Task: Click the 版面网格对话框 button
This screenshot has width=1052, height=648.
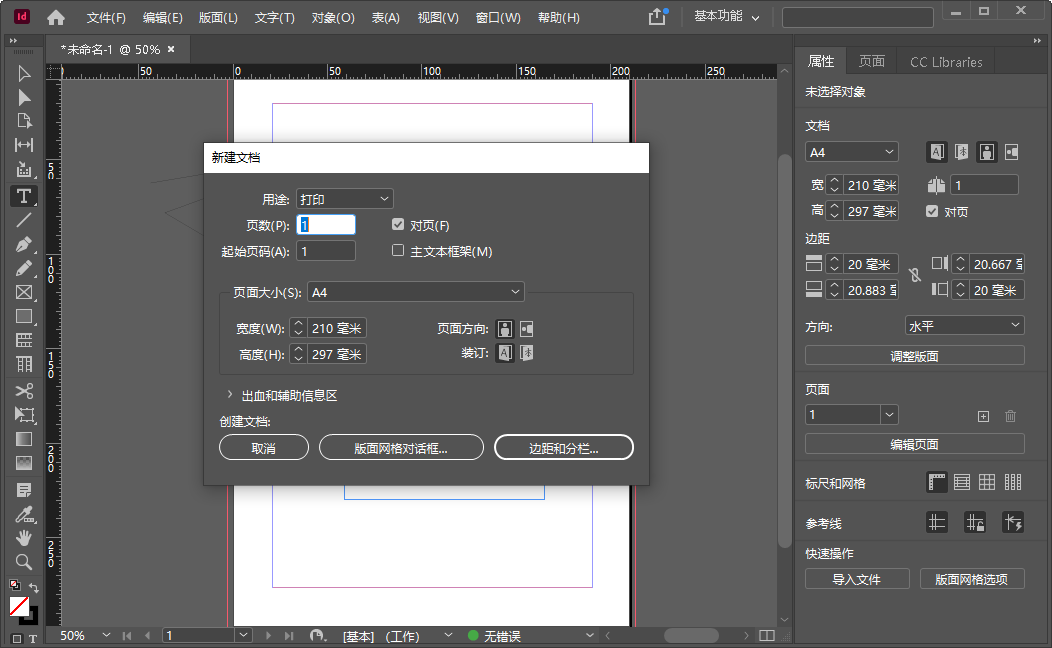Action: click(401, 447)
